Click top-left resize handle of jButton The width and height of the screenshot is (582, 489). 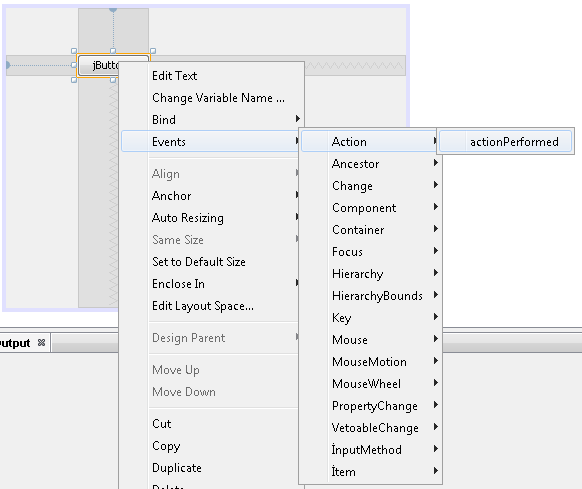coord(74,51)
